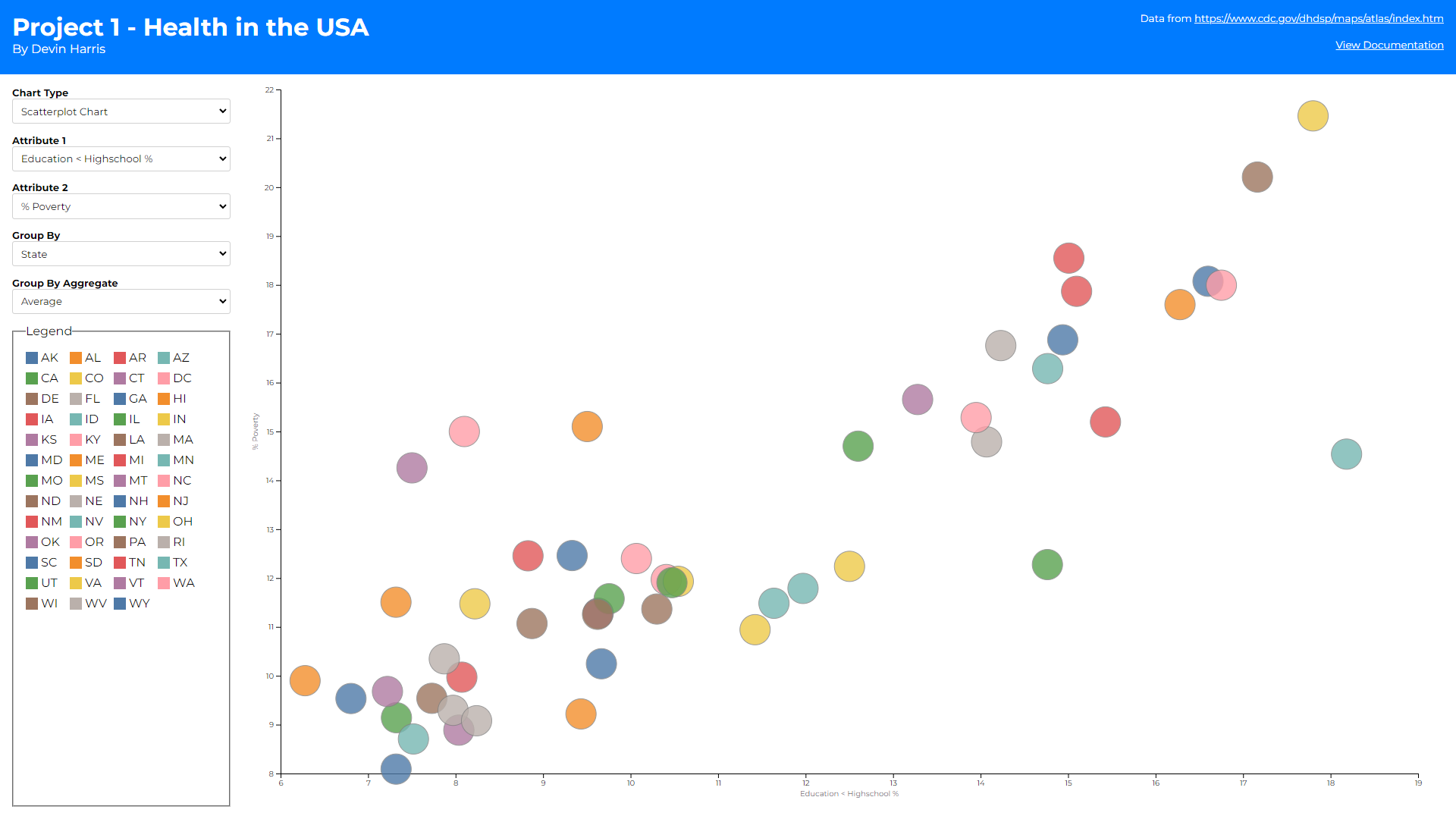The width and height of the screenshot is (1456, 819).
Task: Click the MS legend color swatch
Action: 76,481
